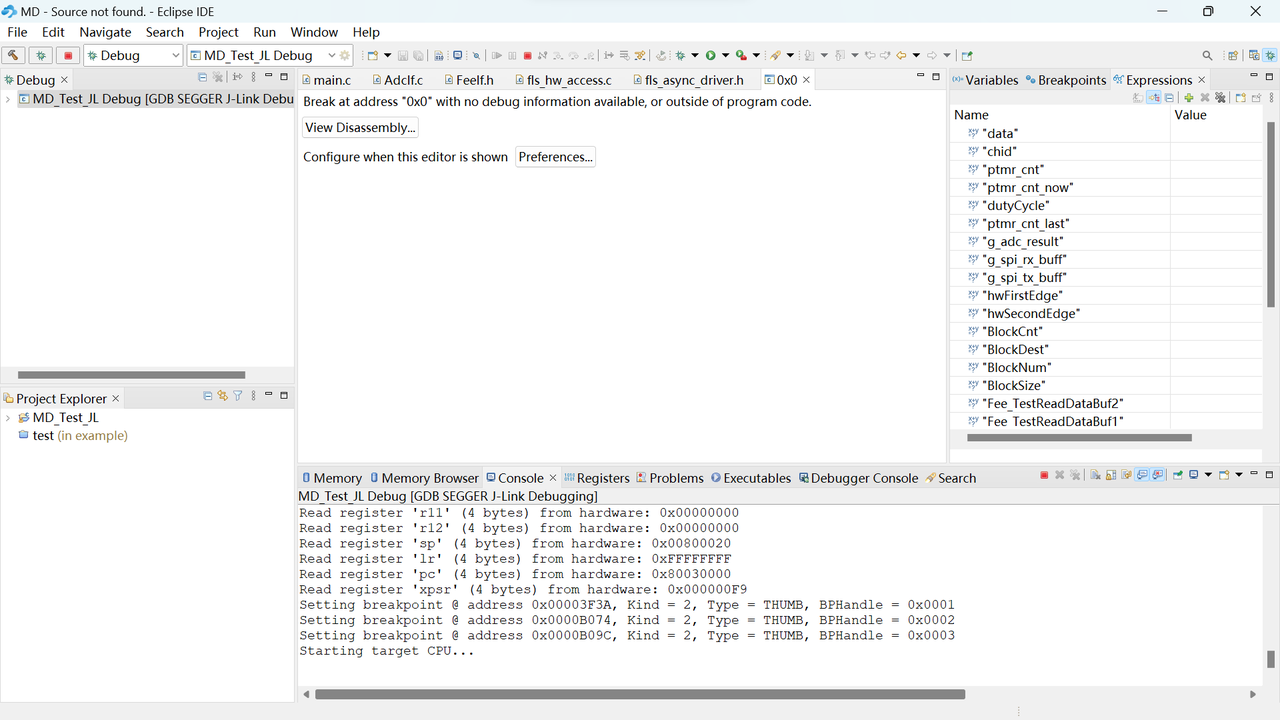This screenshot has height=720, width=1280.
Task: Open the Breakpoints tab
Action: [x=1066, y=80]
